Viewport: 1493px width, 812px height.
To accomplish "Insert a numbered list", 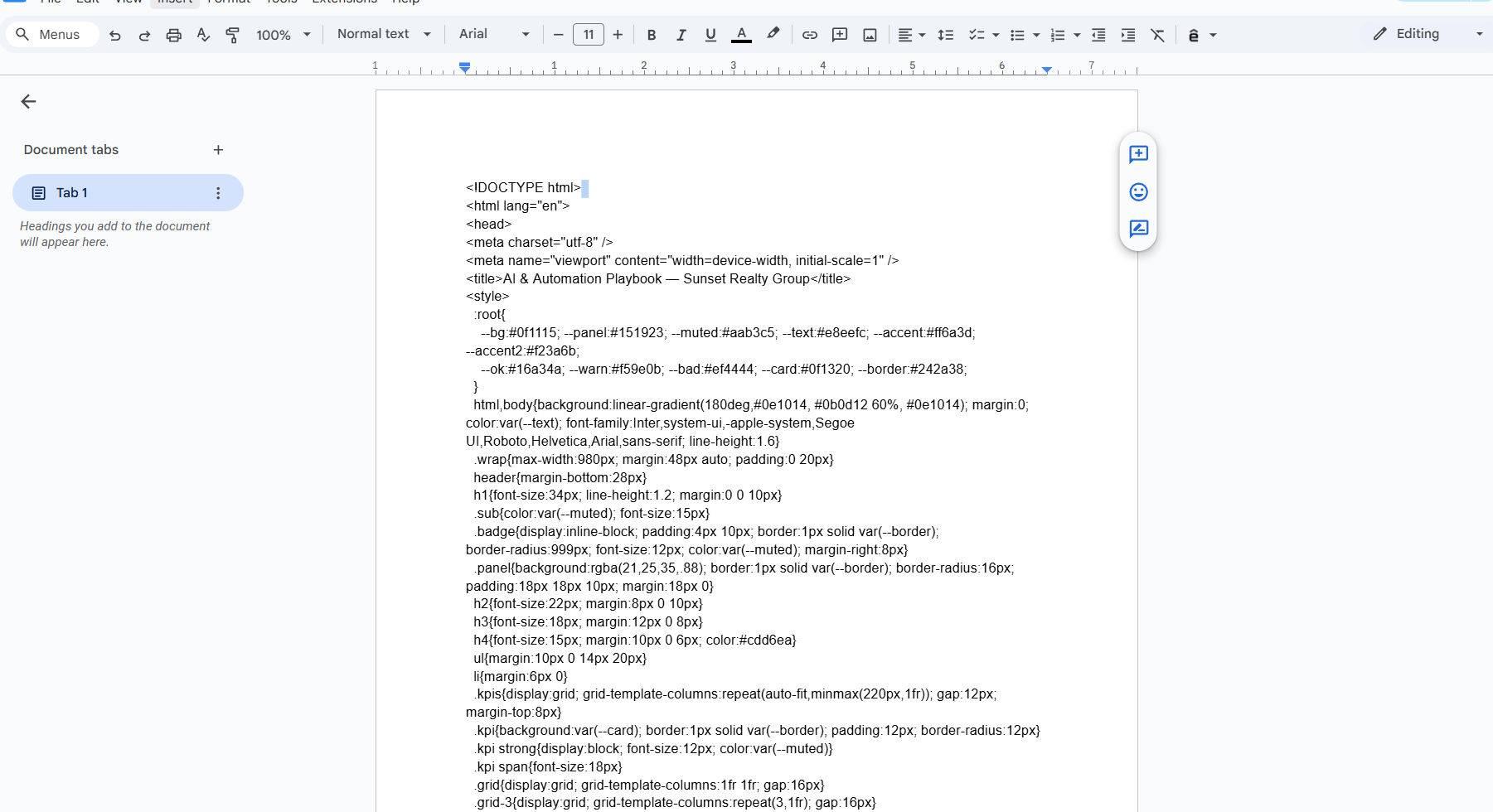I will coord(1058,35).
